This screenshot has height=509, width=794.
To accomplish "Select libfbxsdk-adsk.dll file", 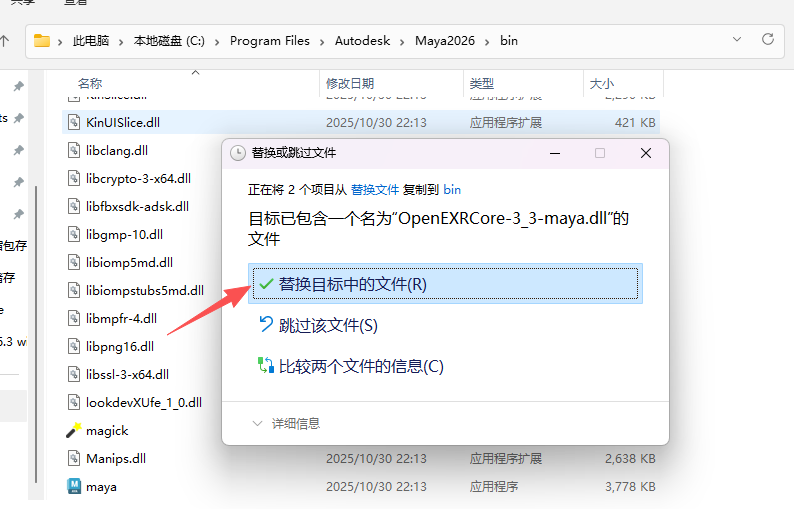I will pyautogui.click(x=137, y=206).
